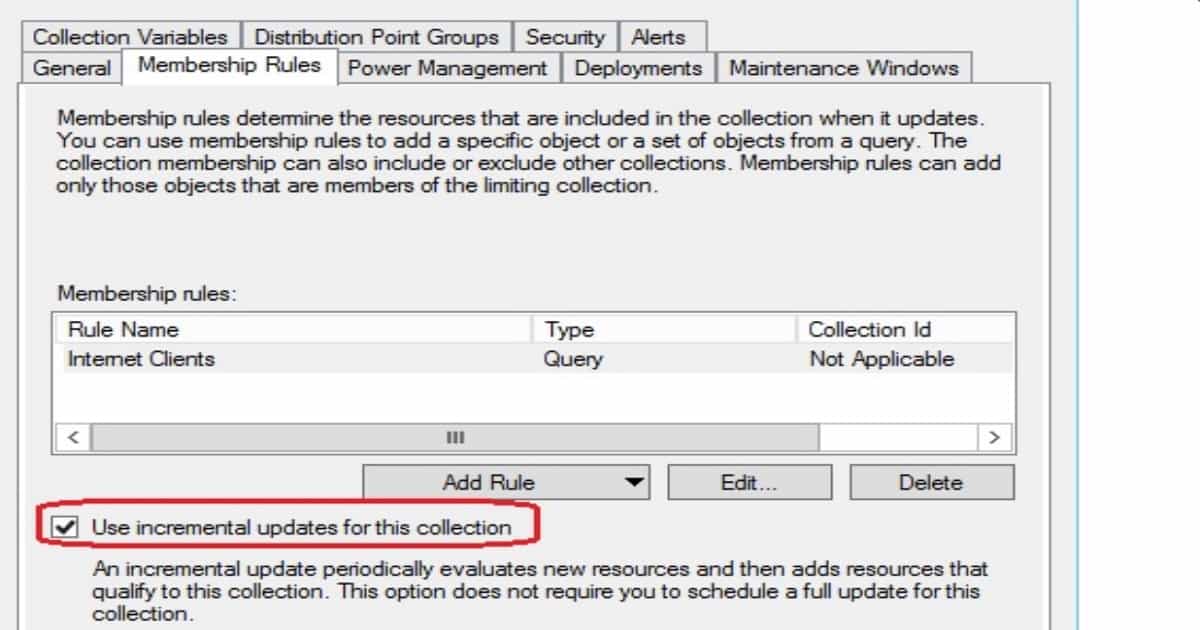Switch to the Collection Variables tab
The width and height of the screenshot is (1200, 630).
pyautogui.click(x=130, y=37)
